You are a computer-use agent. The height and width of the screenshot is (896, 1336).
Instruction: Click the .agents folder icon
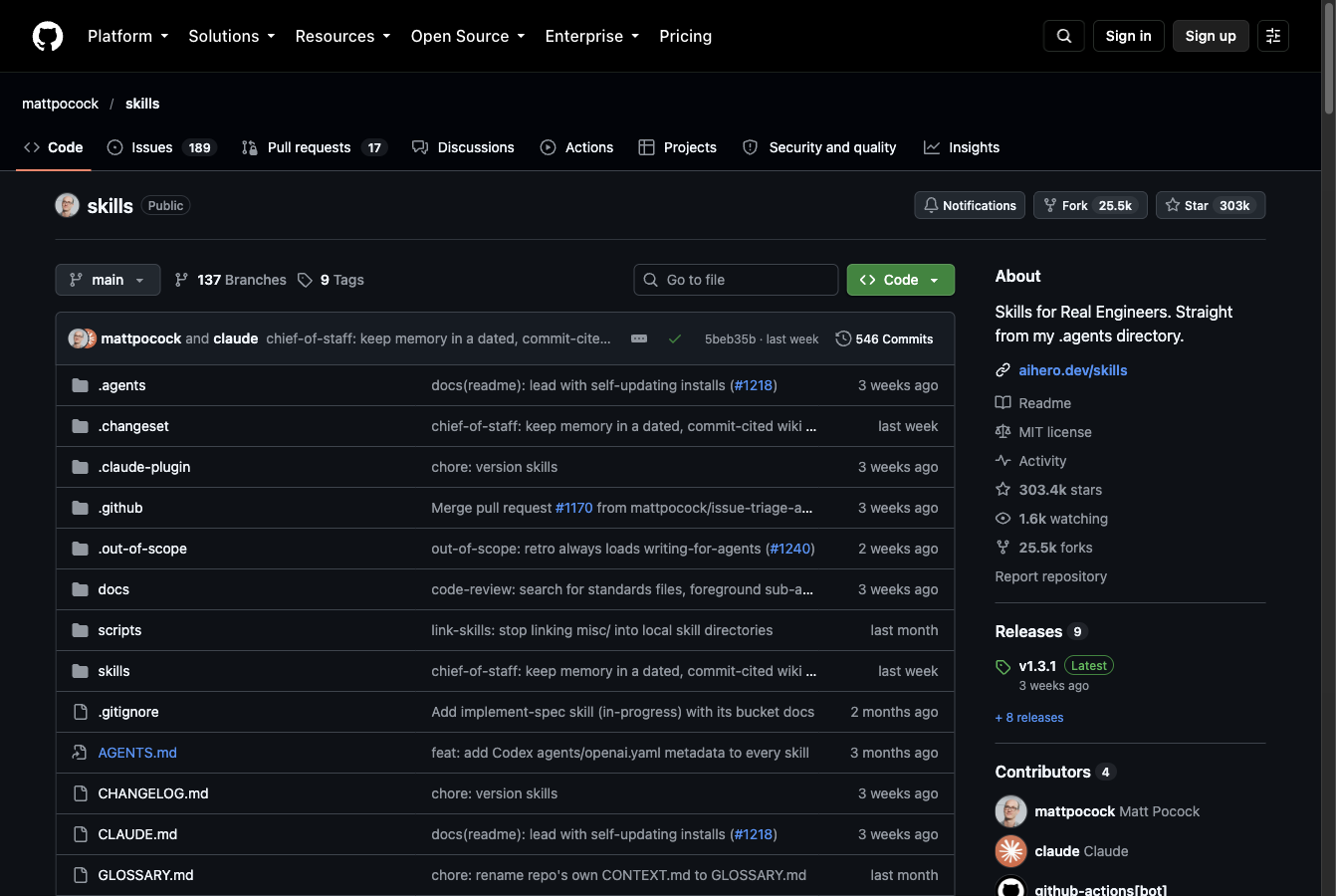(81, 385)
